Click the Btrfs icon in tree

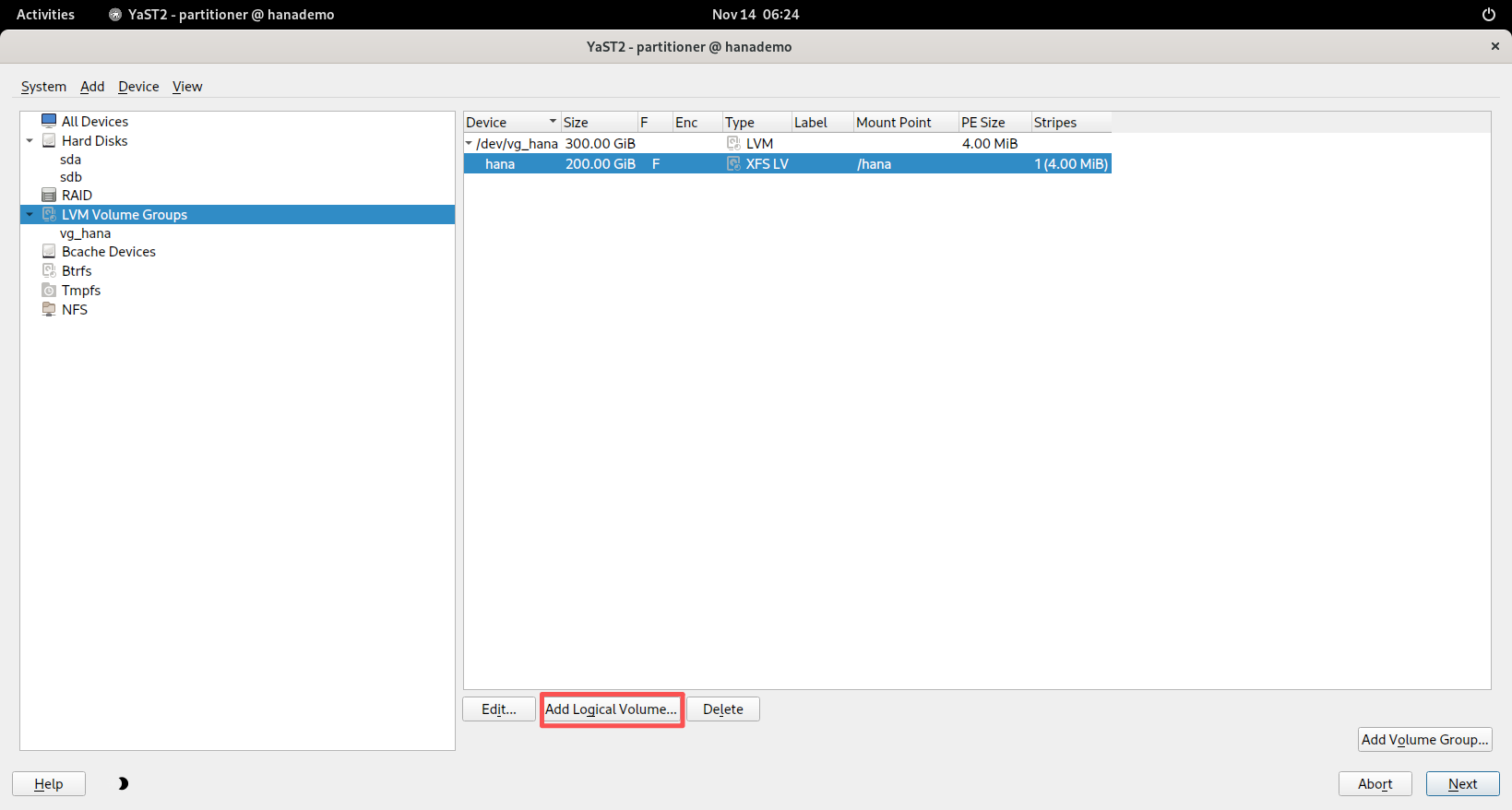tap(49, 270)
